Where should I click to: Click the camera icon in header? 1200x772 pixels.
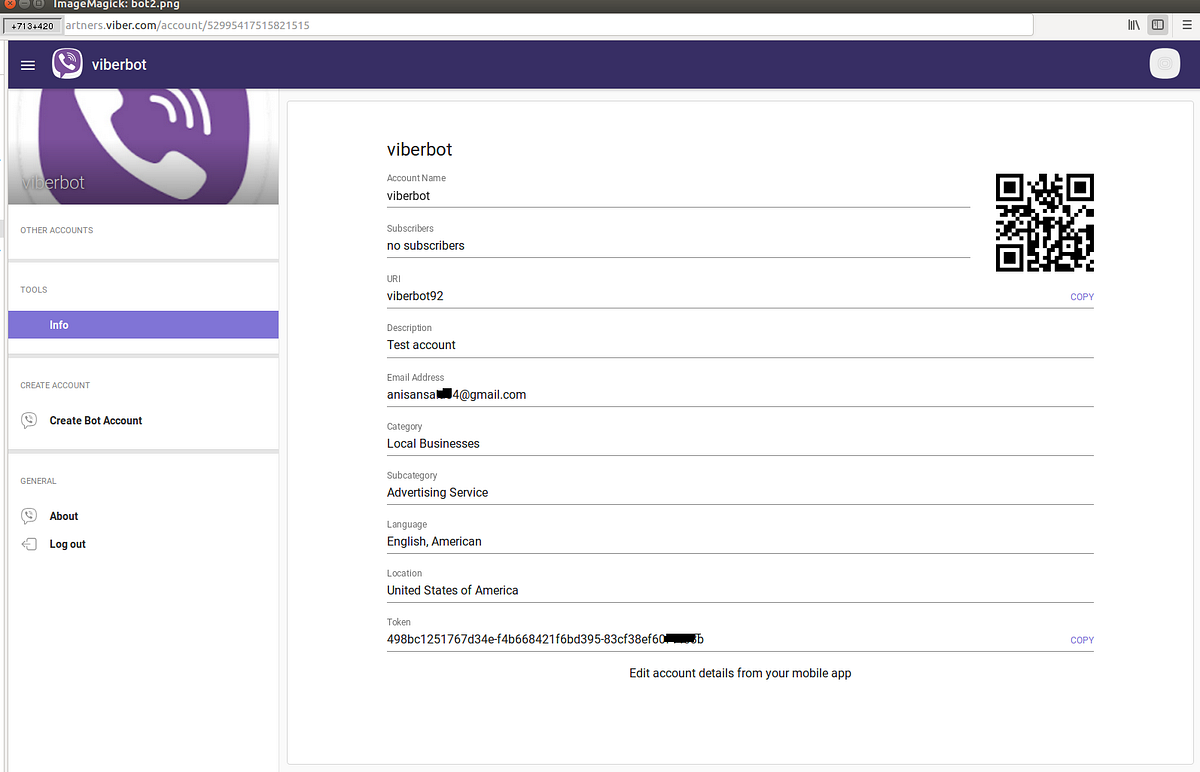(x=1164, y=64)
